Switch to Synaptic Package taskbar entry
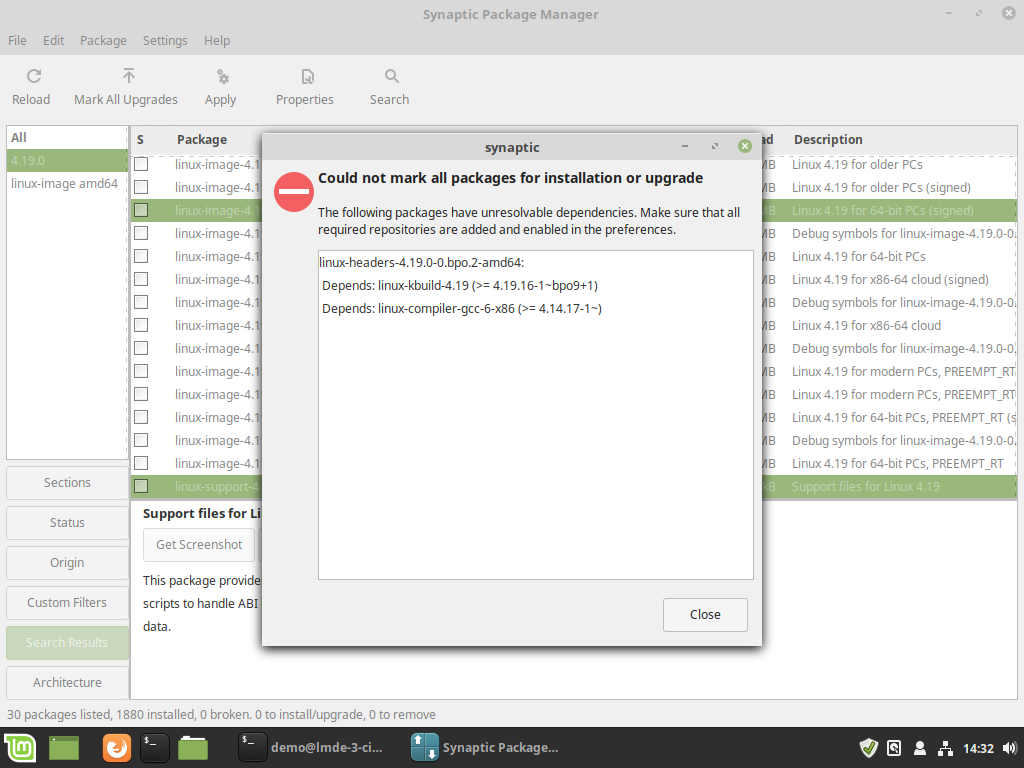This screenshot has height=768, width=1024. (x=485, y=748)
